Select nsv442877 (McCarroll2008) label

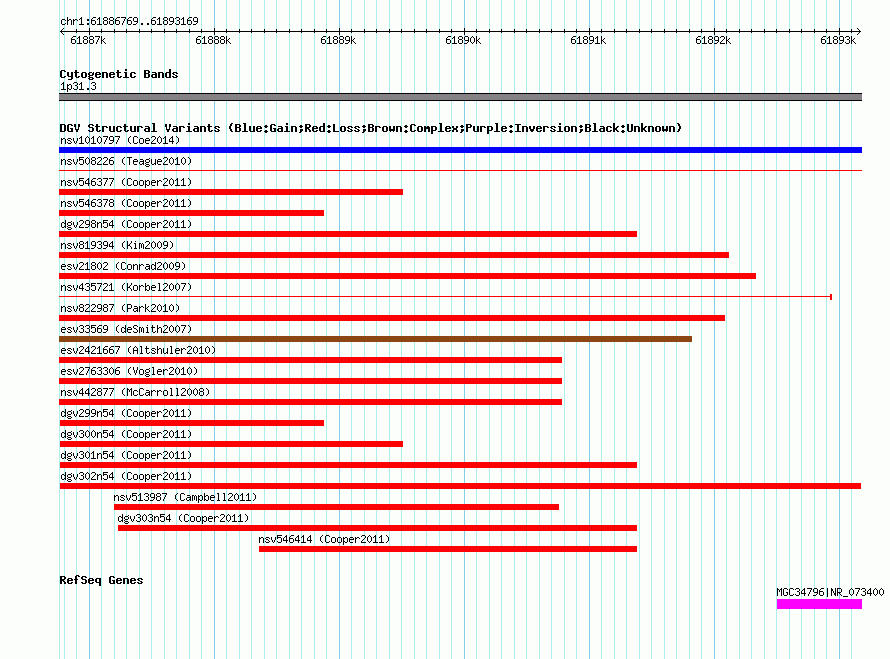[x=135, y=392]
